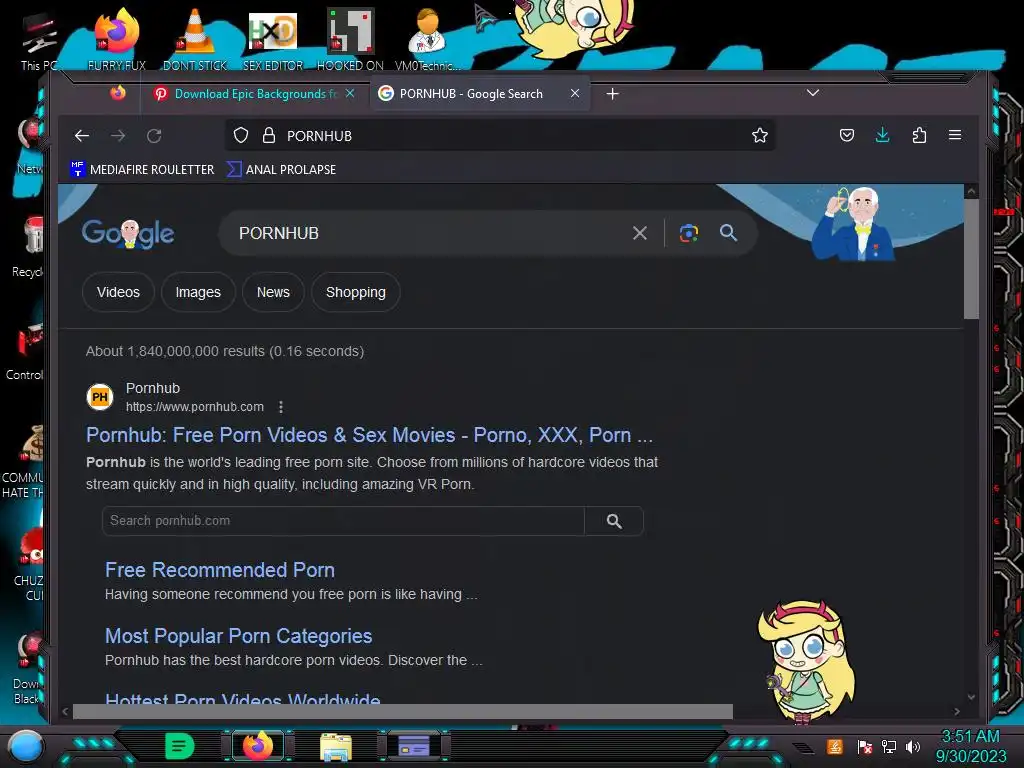Click the Firefox taskbar icon
This screenshot has width=1024, height=768.
[x=258, y=746]
